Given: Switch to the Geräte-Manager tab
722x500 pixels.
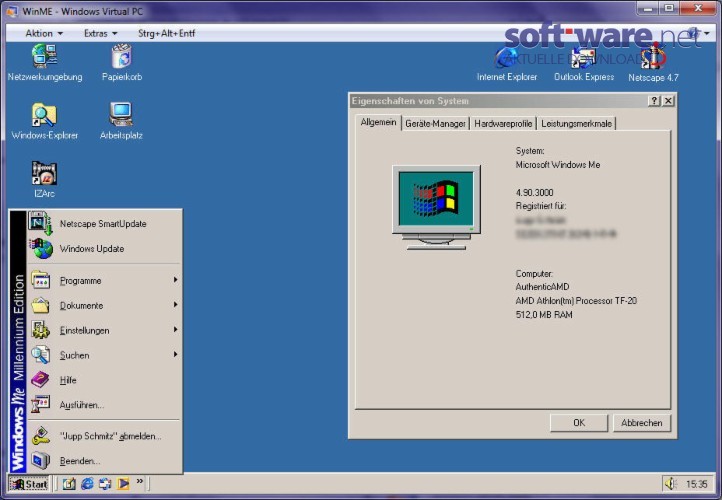Looking at the screenshot, I should coord(435,123).
